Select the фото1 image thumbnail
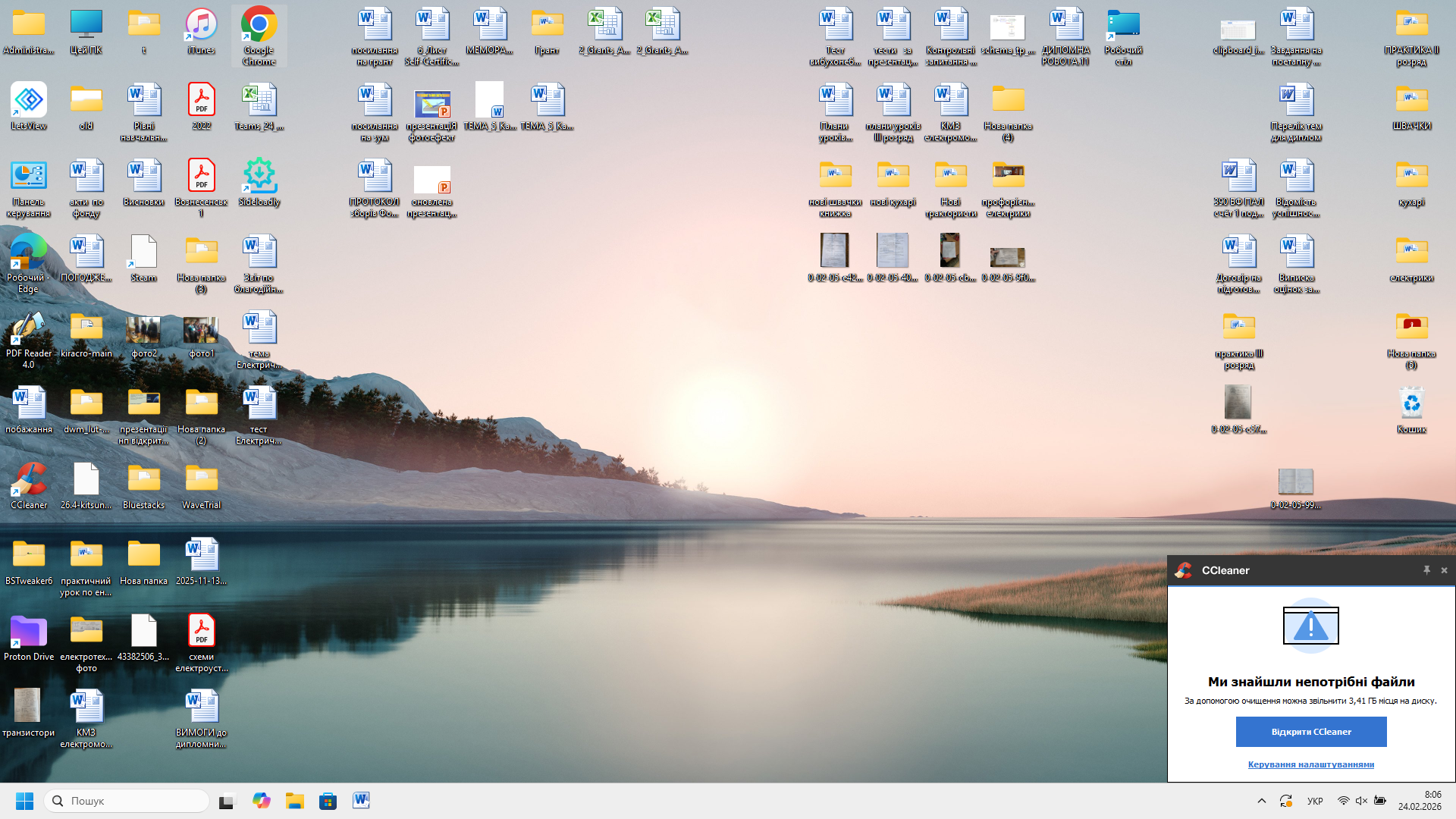The image size is (1456, 819). [x=201, y=331]
